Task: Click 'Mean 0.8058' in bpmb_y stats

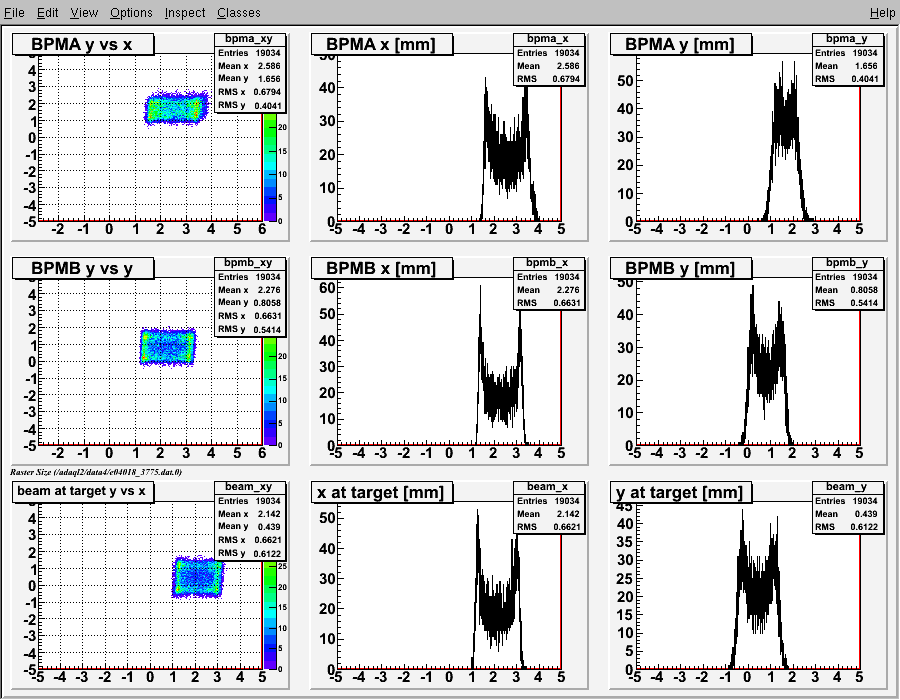Action: click(847, 290)
